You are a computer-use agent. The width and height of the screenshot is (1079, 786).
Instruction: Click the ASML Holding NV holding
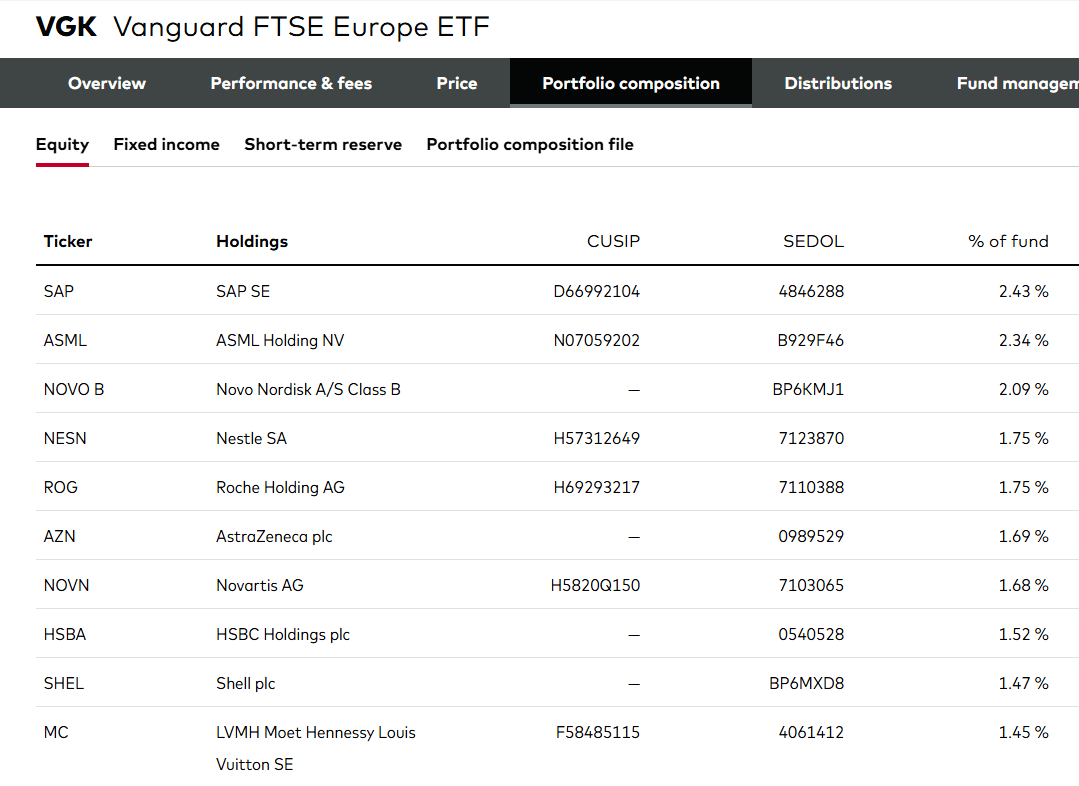tap(280, 341)
